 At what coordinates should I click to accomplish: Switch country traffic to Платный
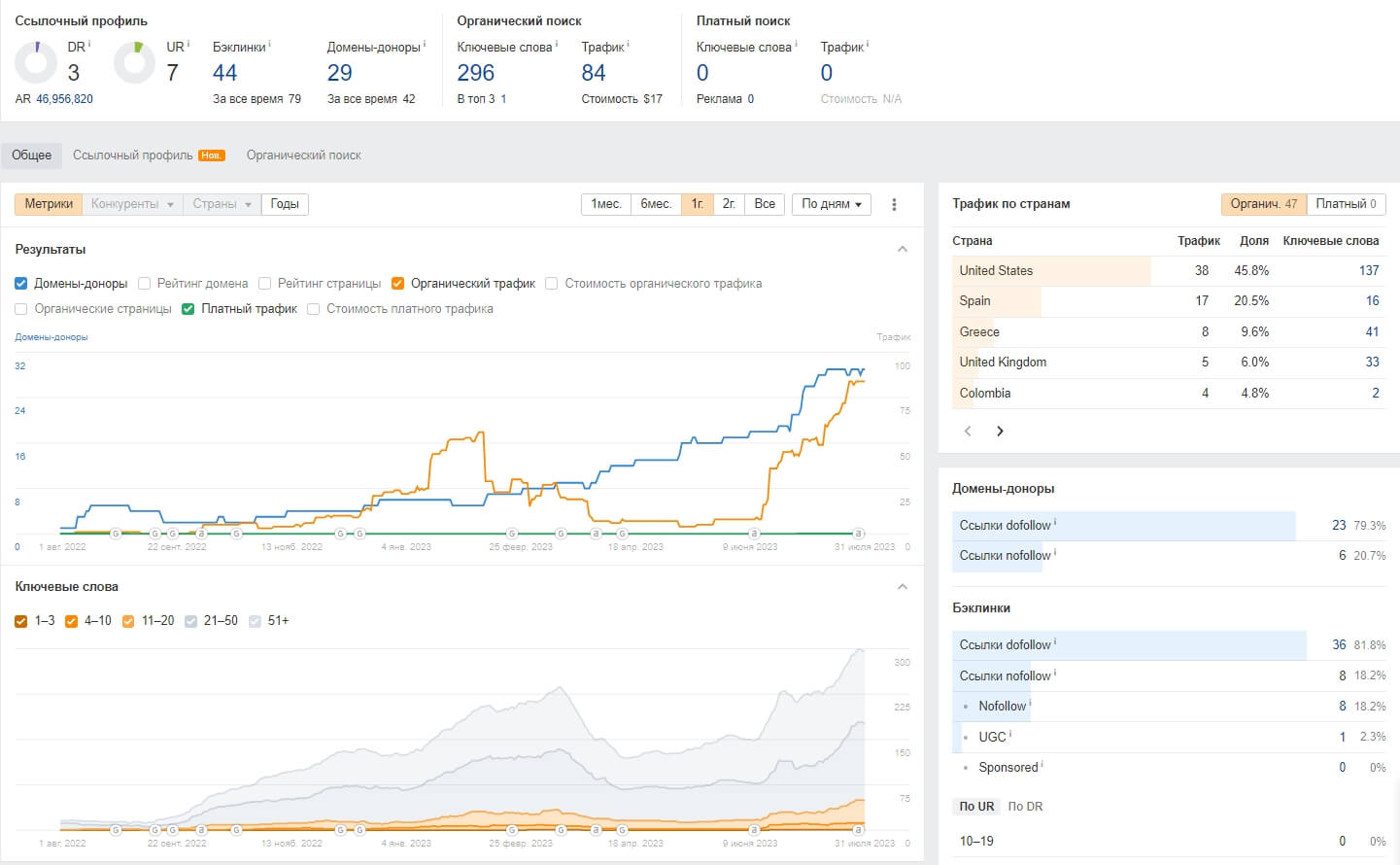[1346, 204]
